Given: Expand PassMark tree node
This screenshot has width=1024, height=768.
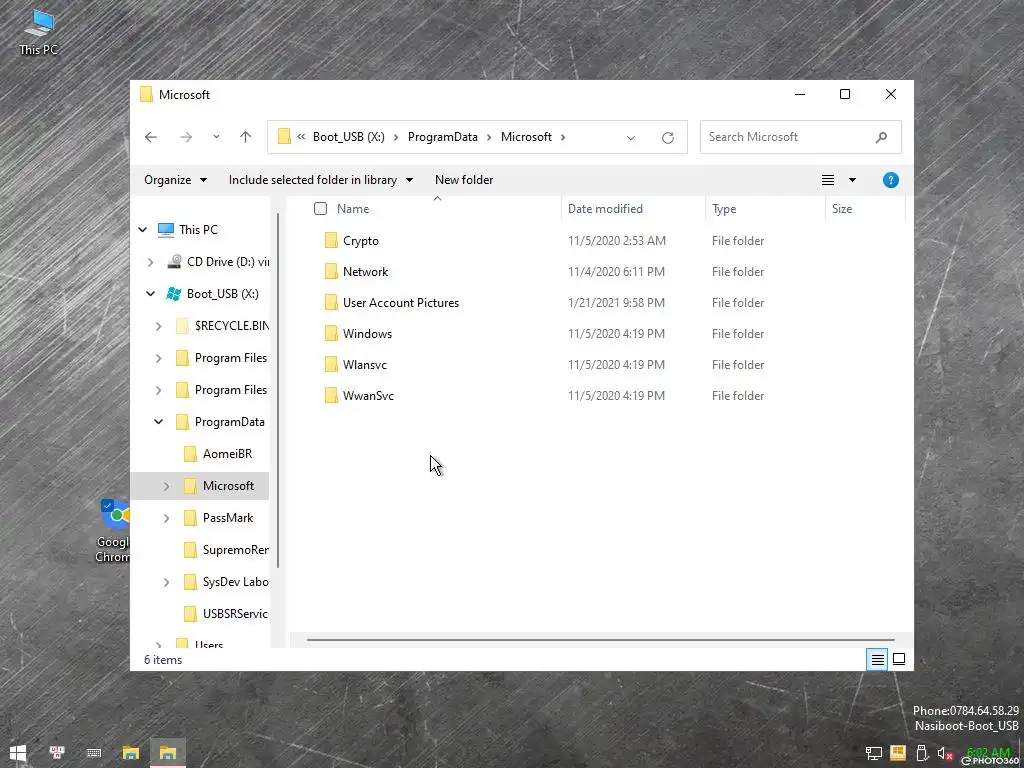Looking at the screenshot, I should 166,518.
